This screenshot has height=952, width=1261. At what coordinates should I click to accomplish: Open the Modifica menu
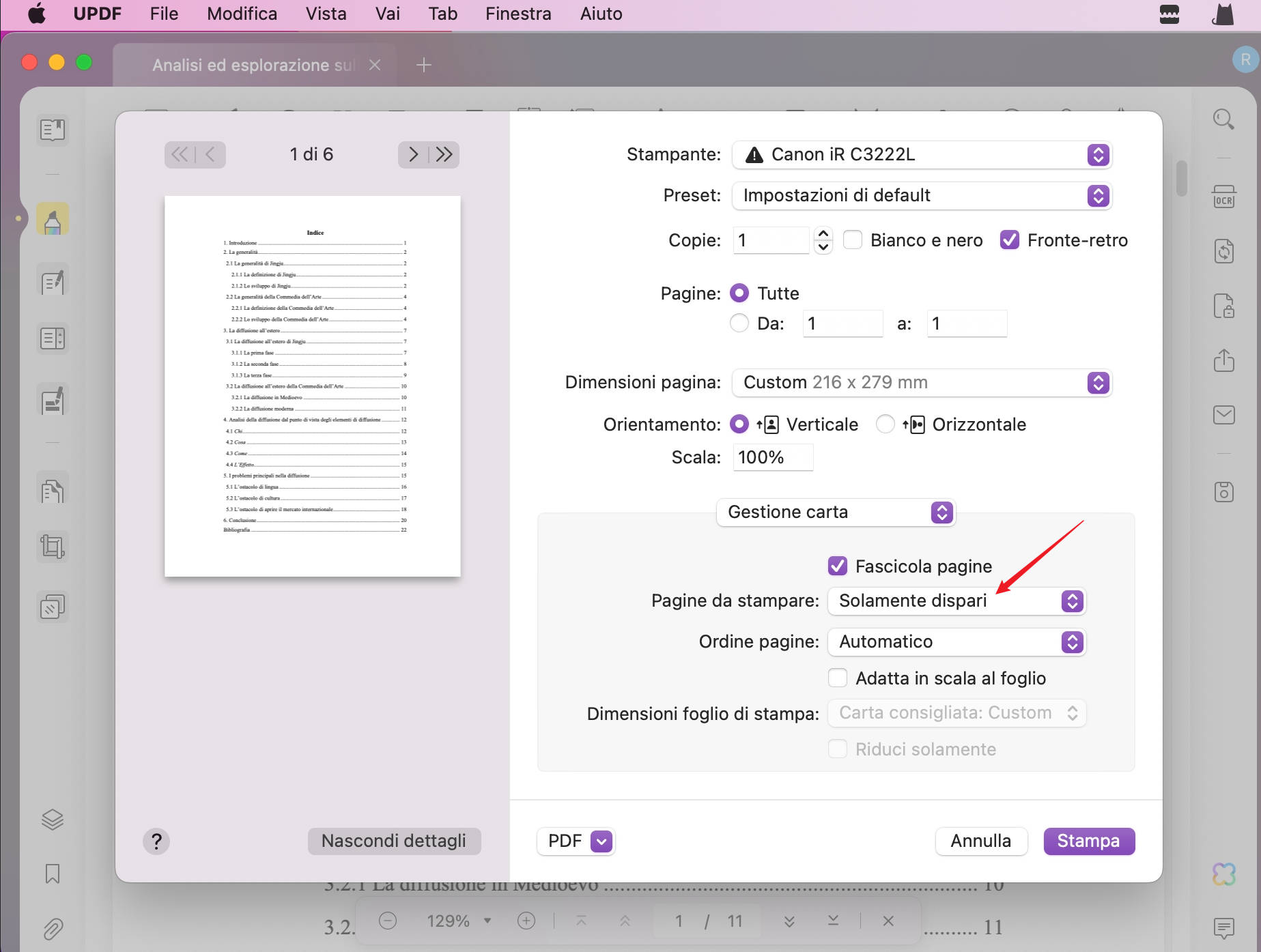[242, 14]
